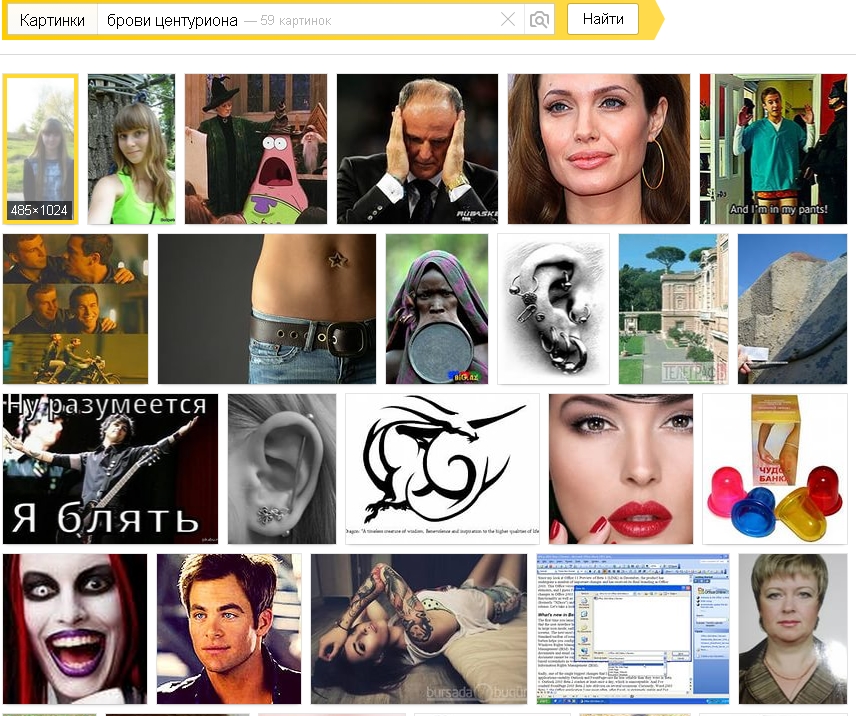Image resolution: width=856 pixels, height=716 pixels.
Task: Open the witch and Patrick Star thumbnail
Action: [256, 149]
